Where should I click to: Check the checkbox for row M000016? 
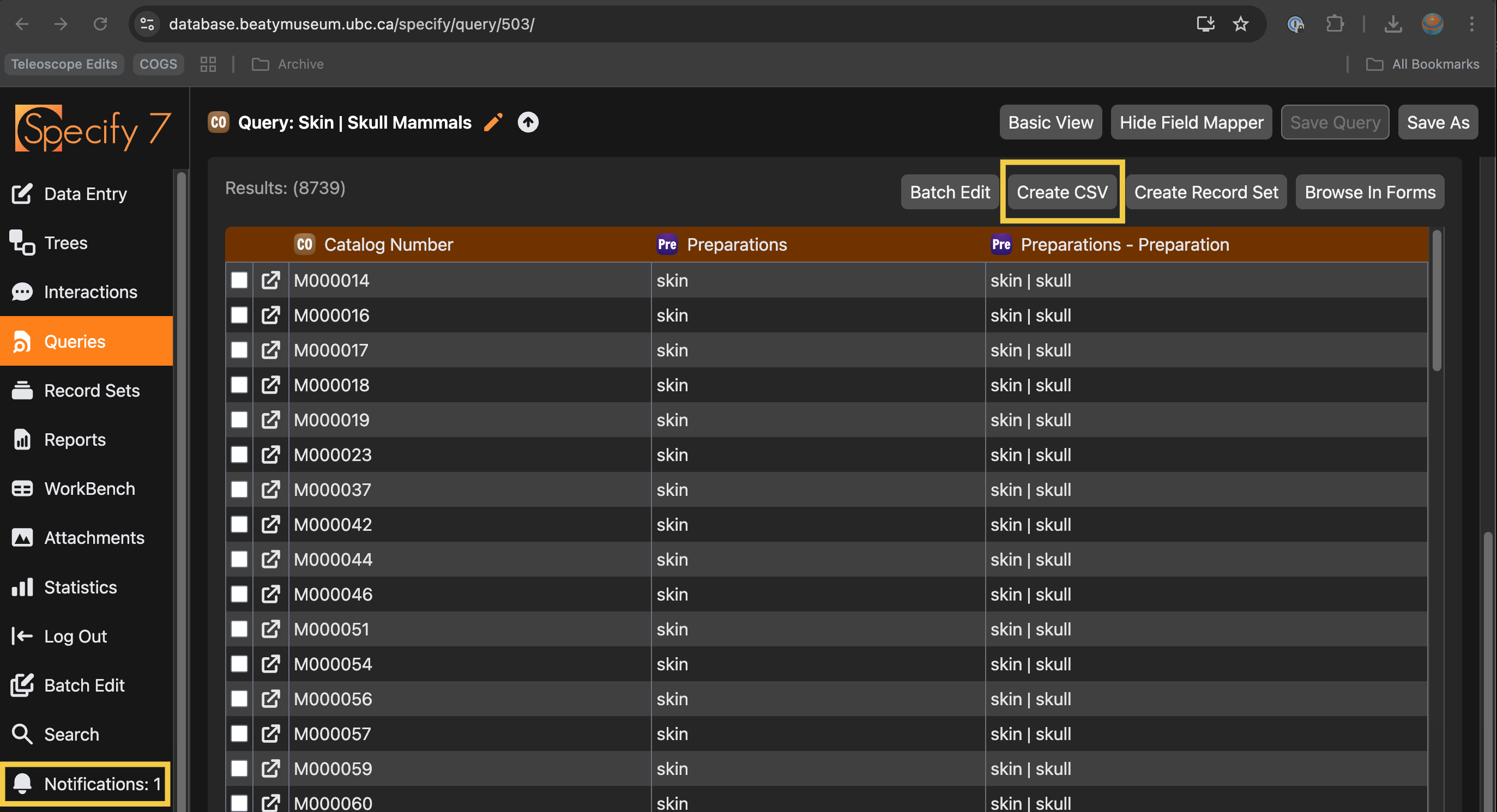[x=239, y=316]
